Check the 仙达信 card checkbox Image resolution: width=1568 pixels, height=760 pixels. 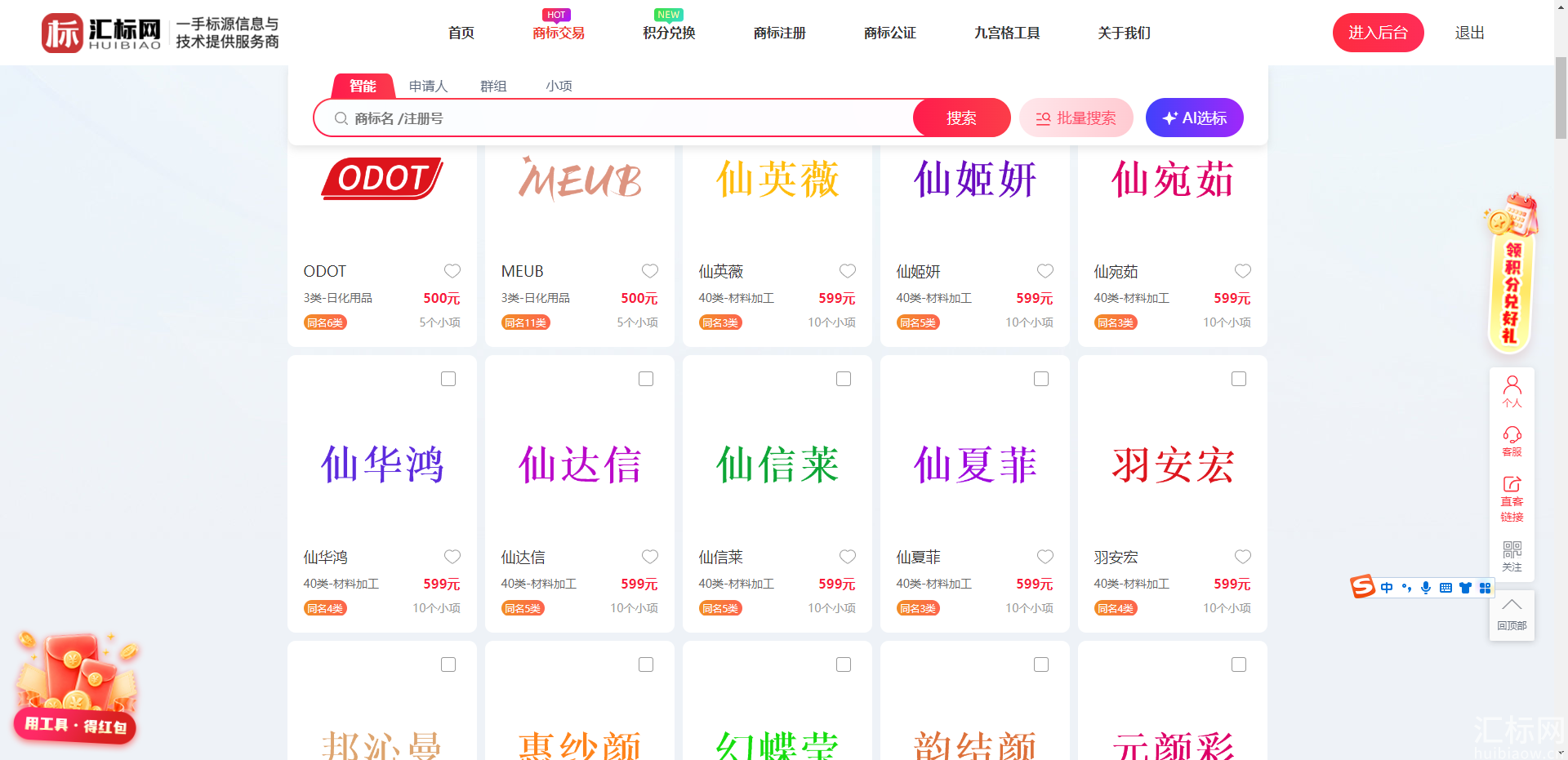[x=646, y=379]
